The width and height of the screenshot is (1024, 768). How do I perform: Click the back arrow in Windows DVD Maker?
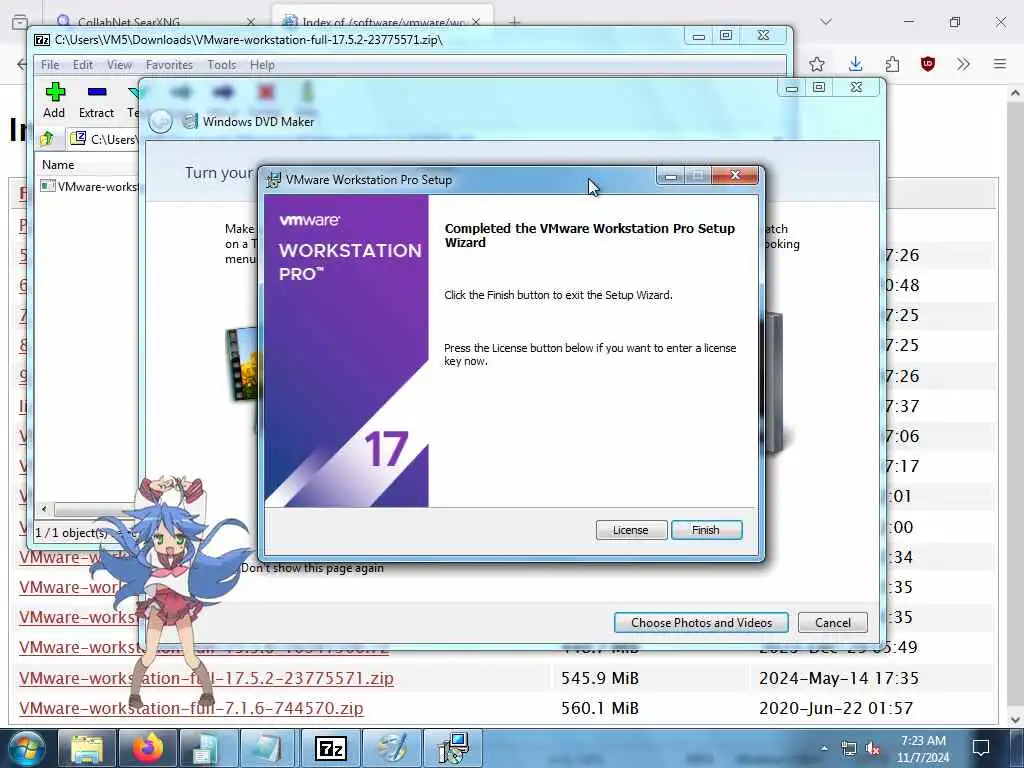click(x=160, y=121)
